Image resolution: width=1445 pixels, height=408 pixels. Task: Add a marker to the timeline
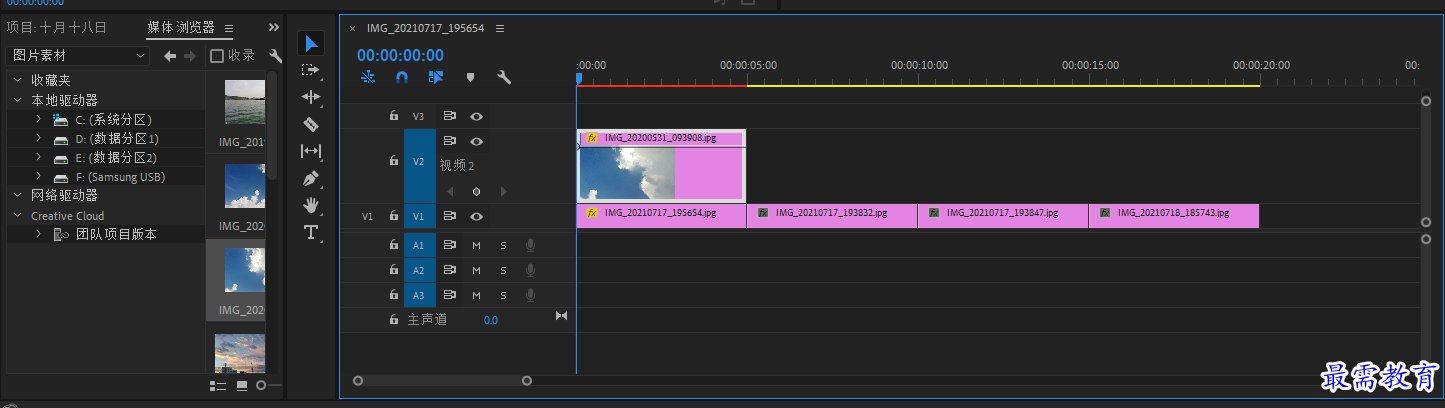(470, 76)
